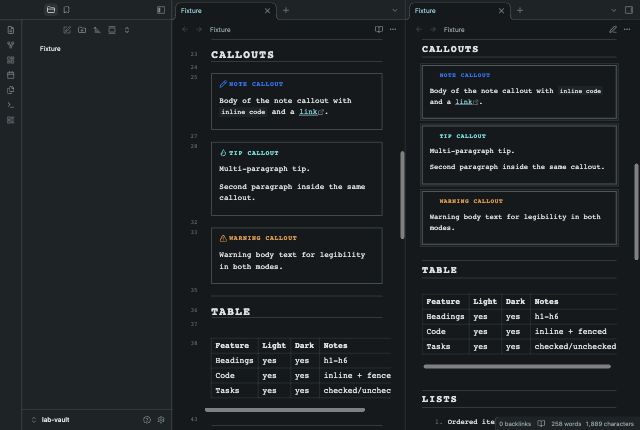The height and width of the screenshot is (430, 640).
Task: Click TABLE heading in left editor
Action: click(231, 312)
